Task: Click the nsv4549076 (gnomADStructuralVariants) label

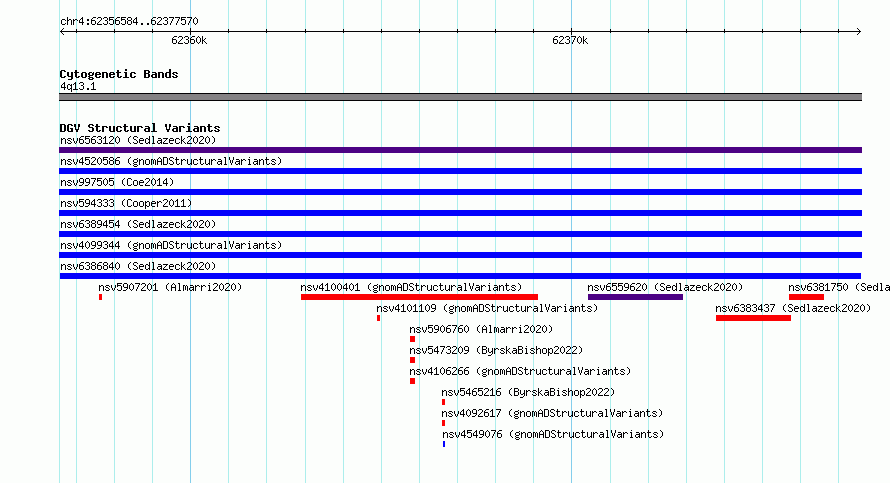Action: point(553,434)
